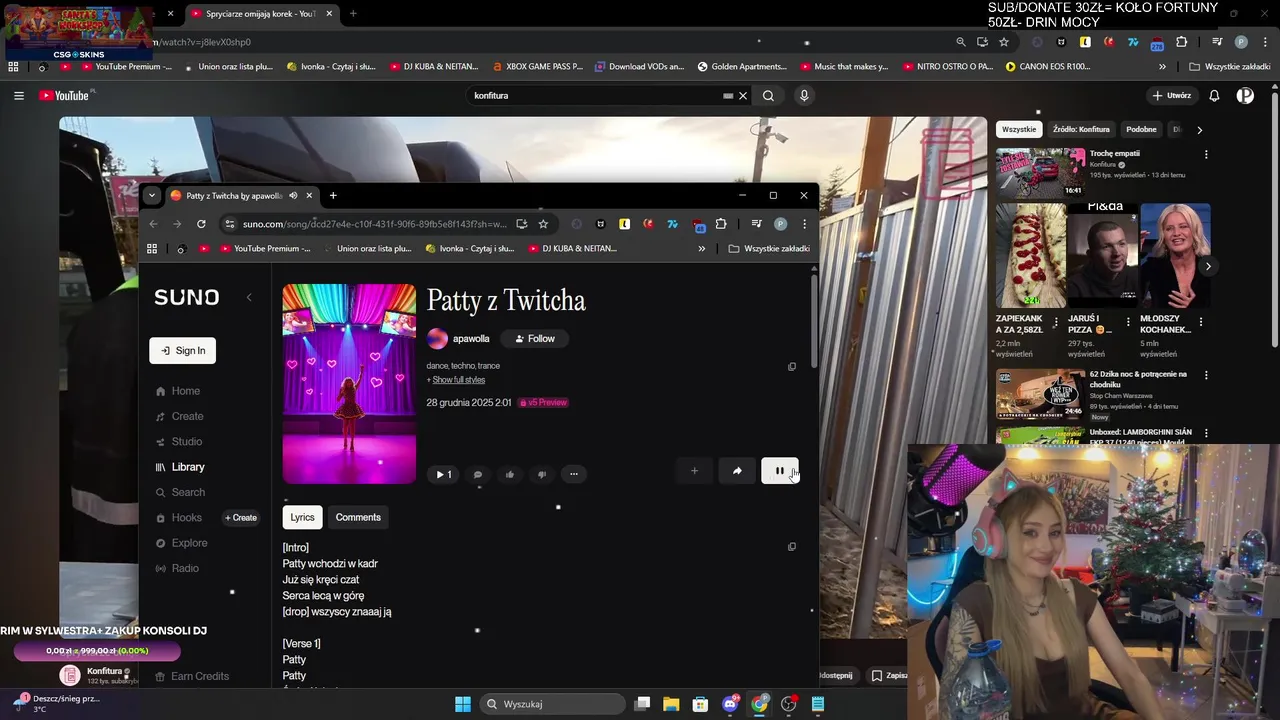The width and height of the screenshot is (1280, 720).
Task: Open the comment bubble icon under the song
Action: point(478,474)
